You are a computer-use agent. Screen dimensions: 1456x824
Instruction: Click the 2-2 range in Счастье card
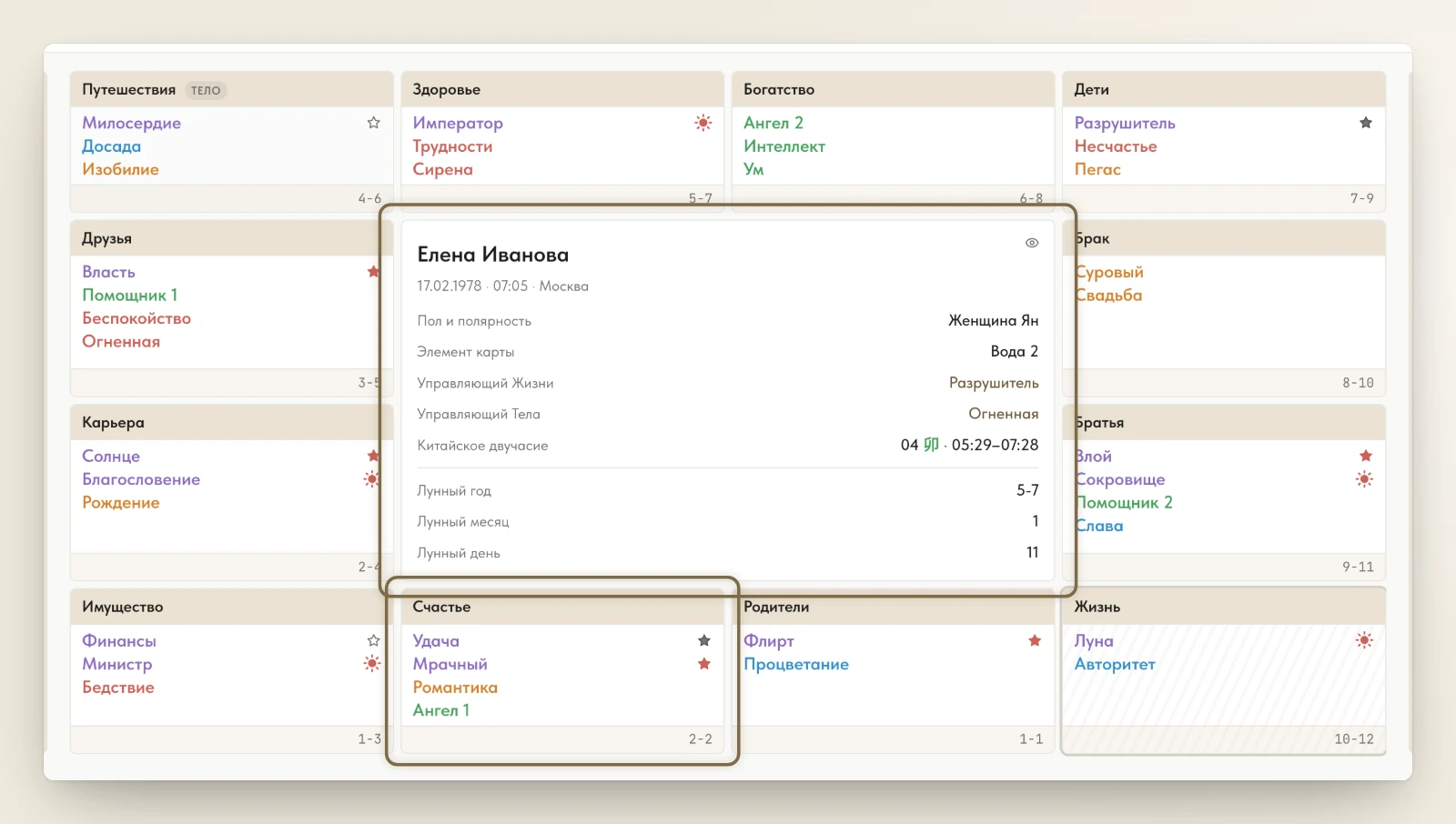(x=701, y=739)
